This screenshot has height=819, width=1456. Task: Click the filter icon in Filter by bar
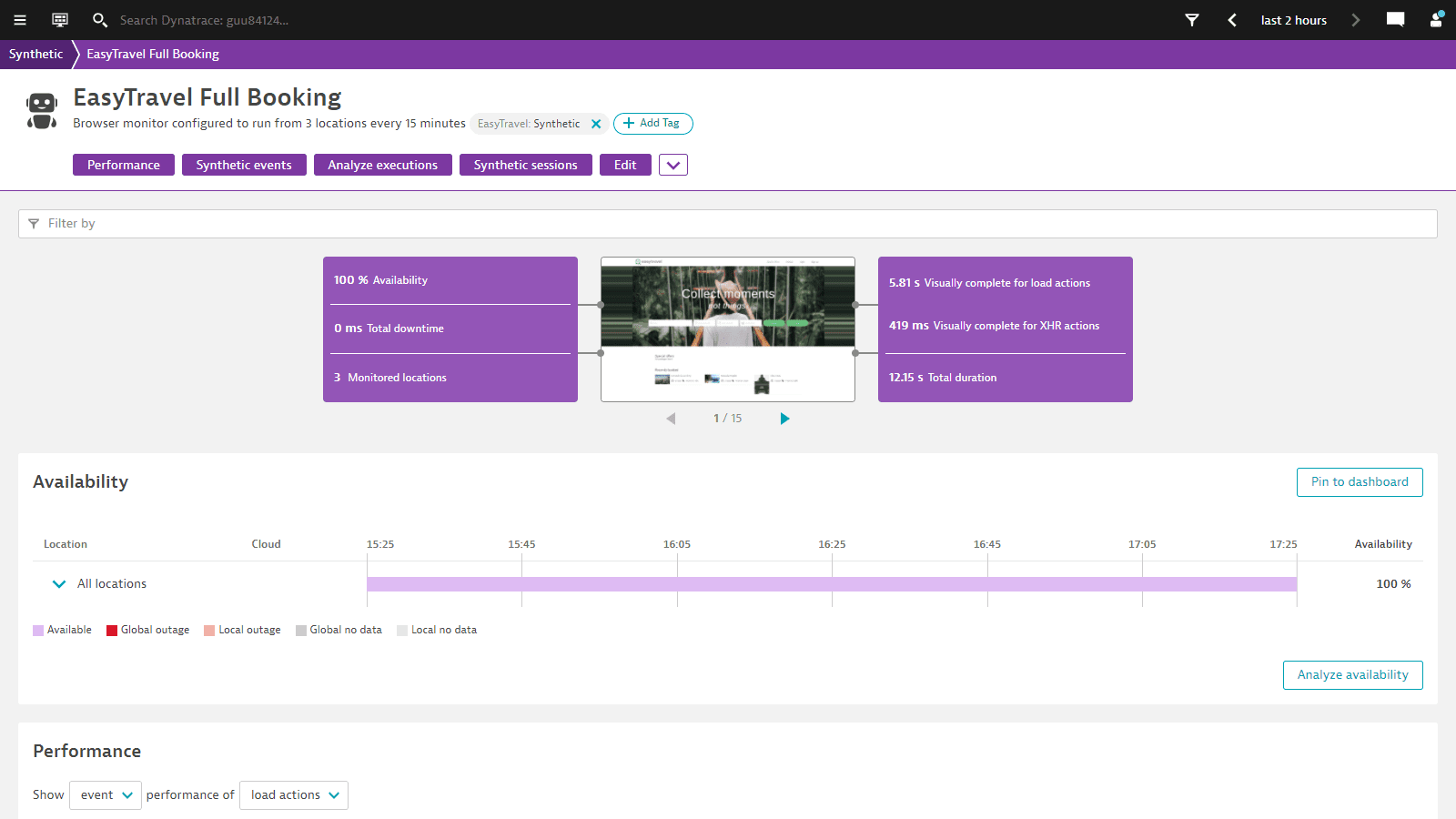click(34, 224)
